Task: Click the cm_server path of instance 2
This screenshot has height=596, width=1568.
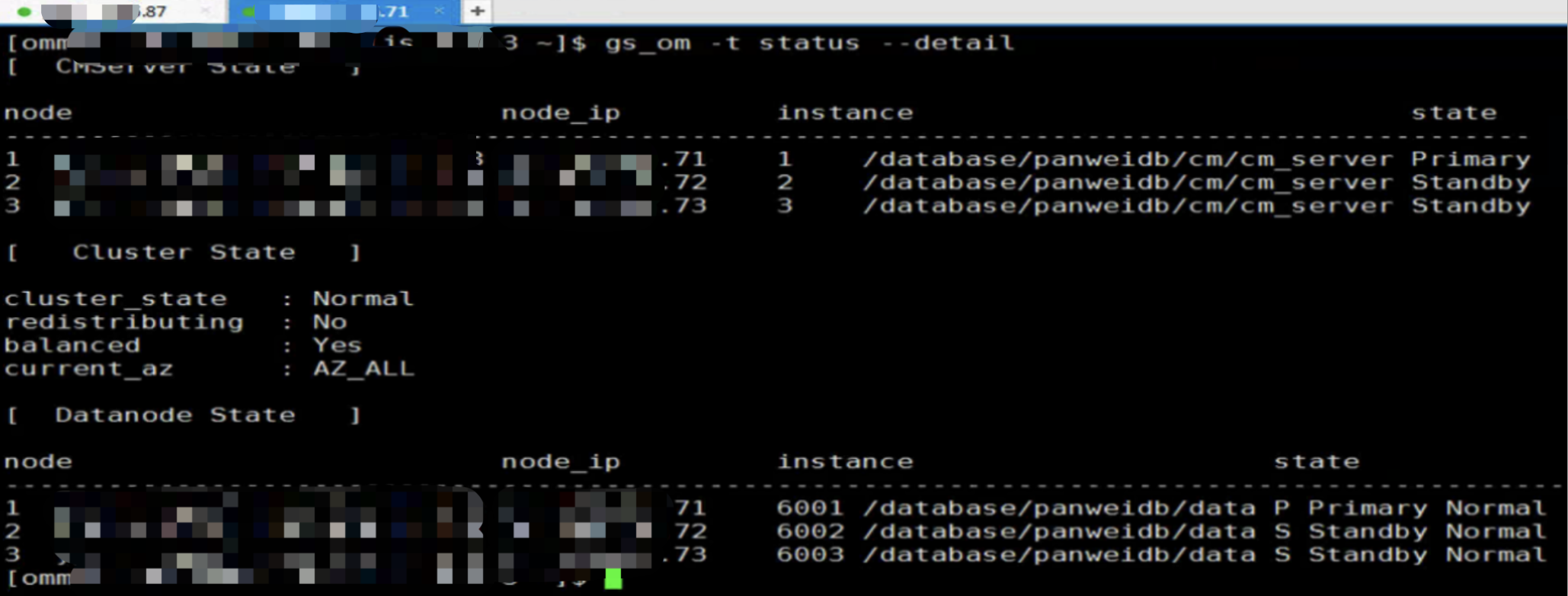Action: pos(1128,183)
